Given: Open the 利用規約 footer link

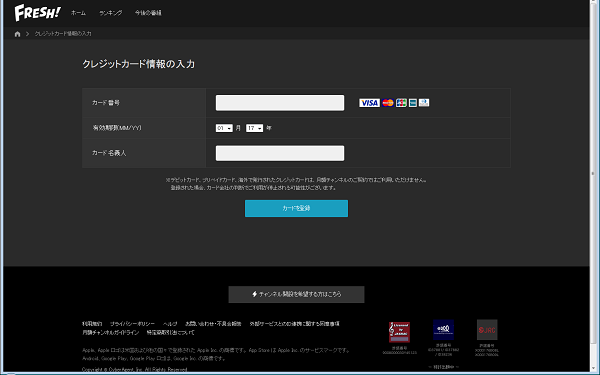Looking at the screenshot, I should coord(92,324).
